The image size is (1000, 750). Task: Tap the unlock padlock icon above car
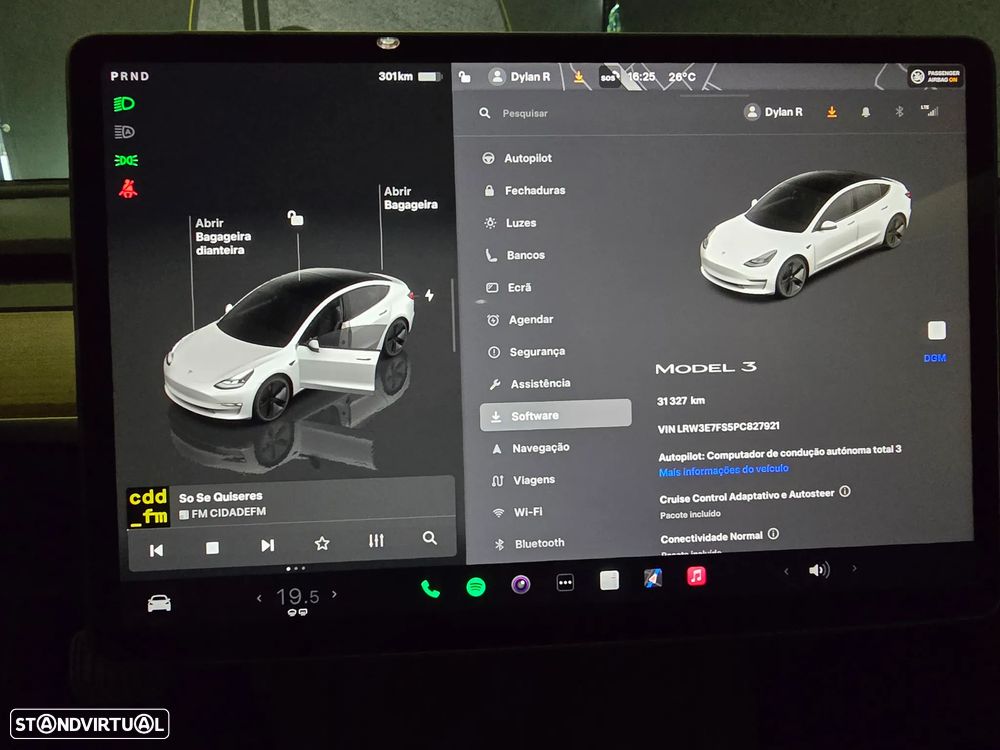(x=295, y=218)
